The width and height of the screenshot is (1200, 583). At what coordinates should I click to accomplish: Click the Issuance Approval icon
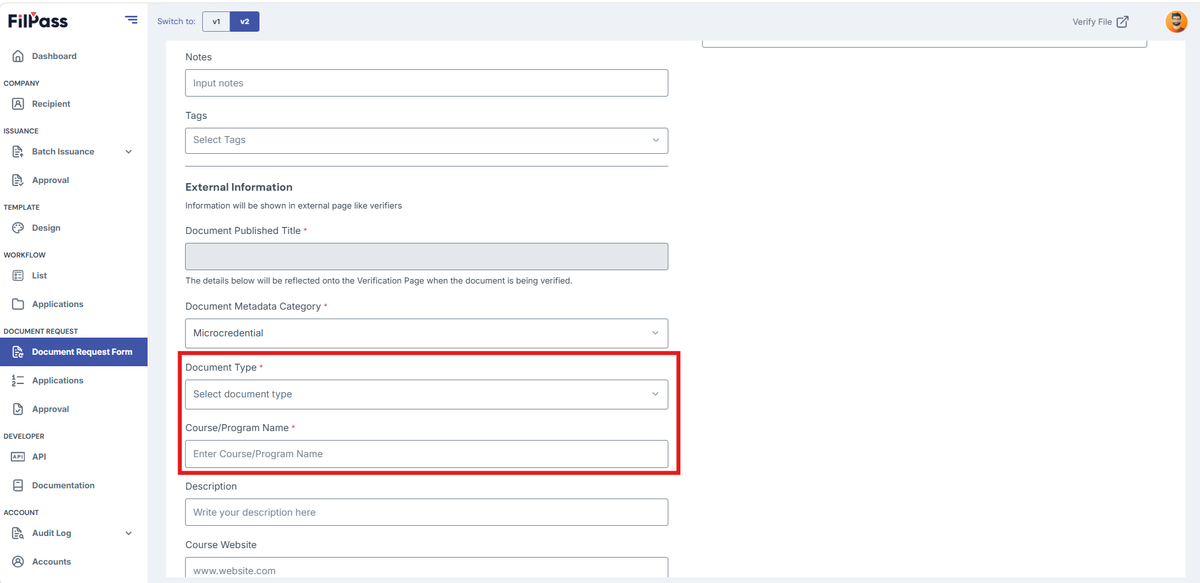[x=17, y=180]
